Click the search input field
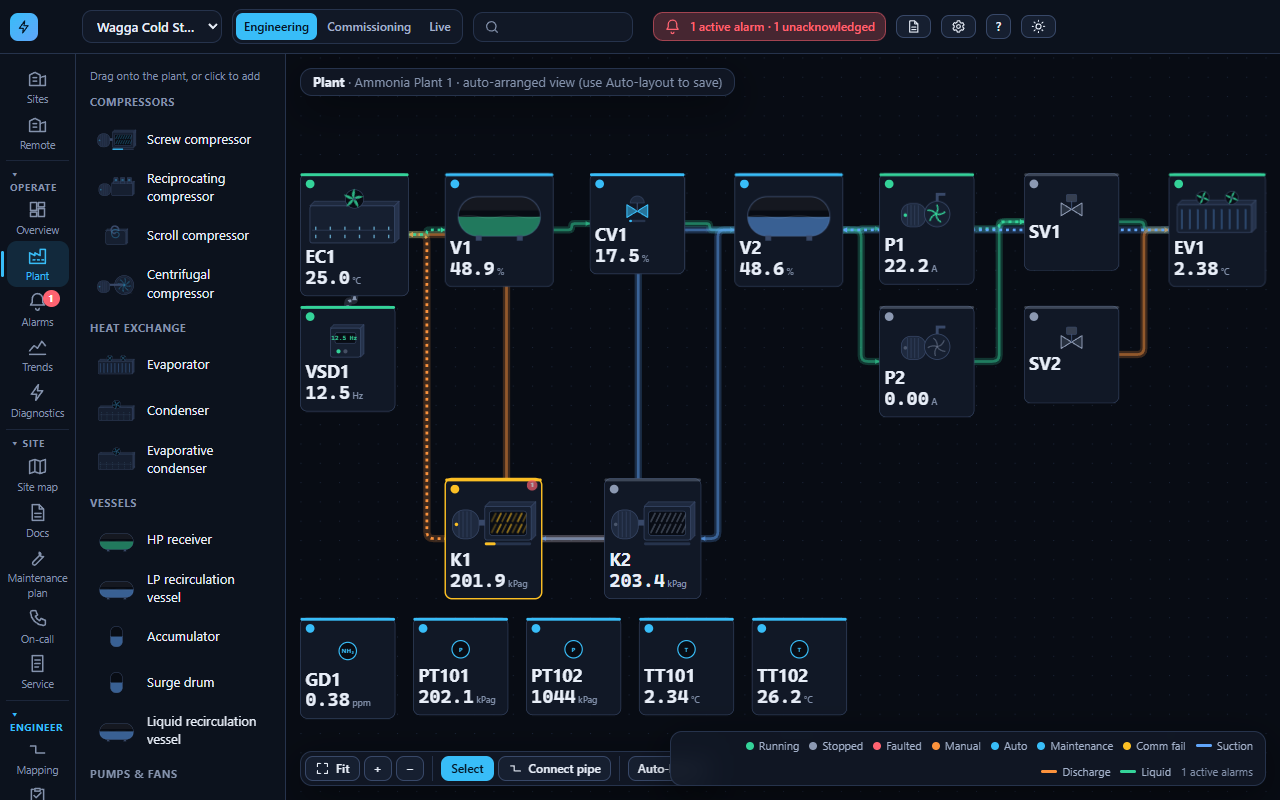Viewport: 1280px width, 800px height. pyautogui.click(x=553, y=27)
